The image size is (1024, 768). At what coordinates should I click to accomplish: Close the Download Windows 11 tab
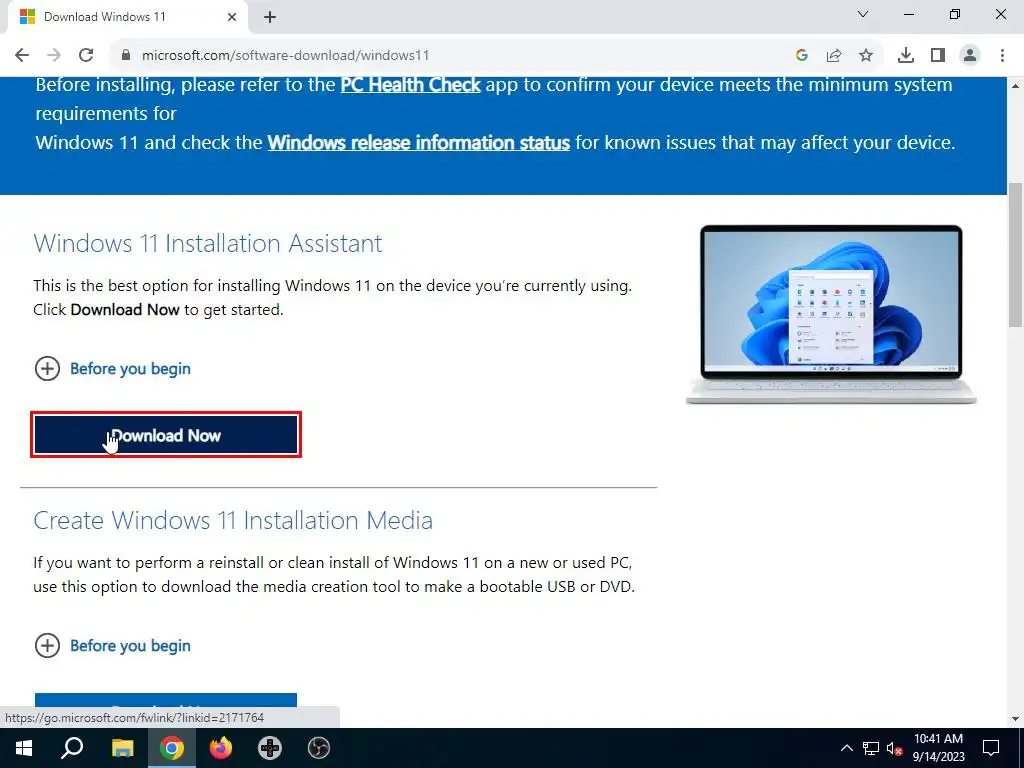232,18
